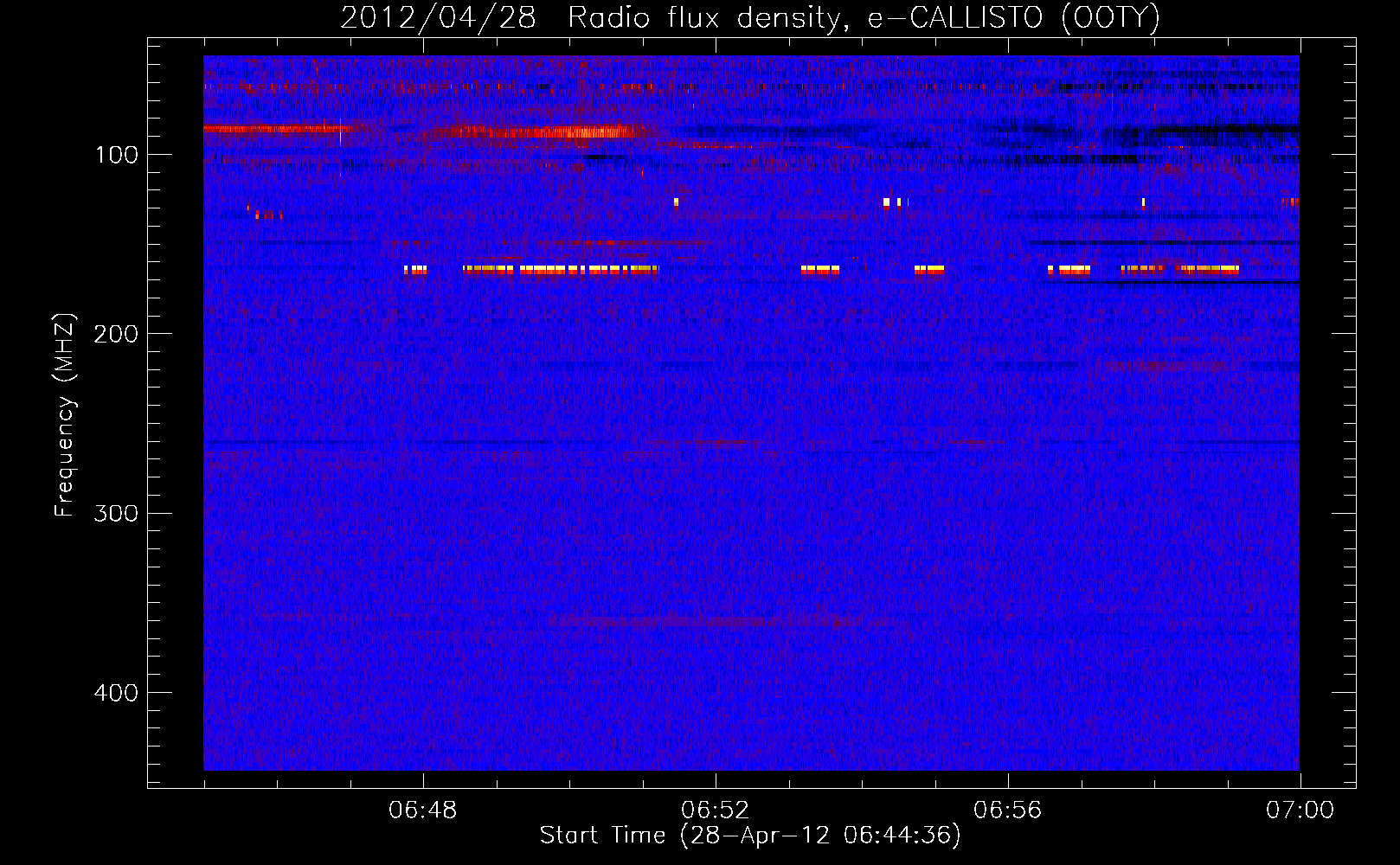This screenshot has width=1400, height=865.
Task: Select the 400 frequency tick label
Action: [x=117, y=693]
